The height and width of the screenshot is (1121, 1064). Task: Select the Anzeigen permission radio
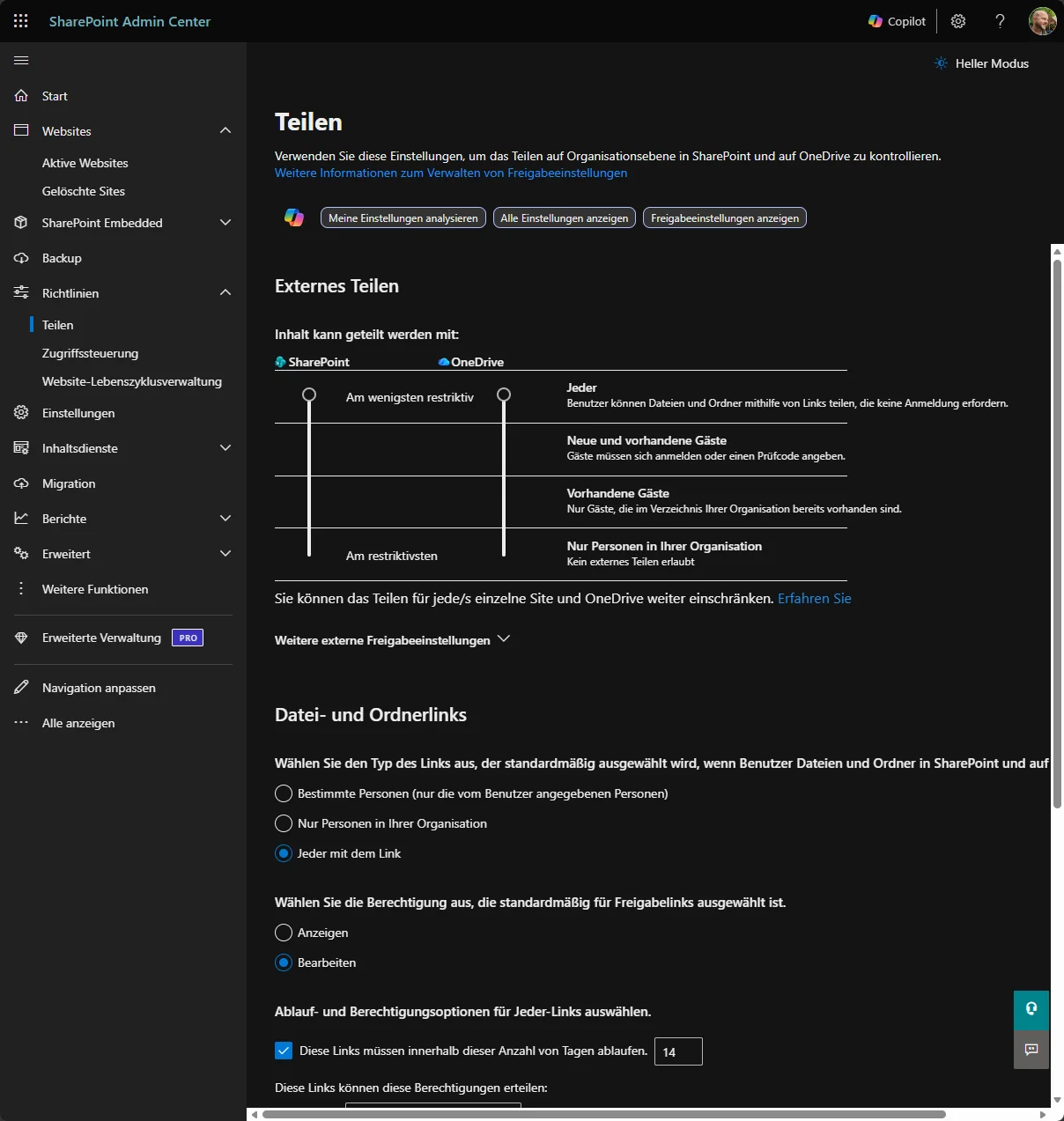[x=284, y=933]
